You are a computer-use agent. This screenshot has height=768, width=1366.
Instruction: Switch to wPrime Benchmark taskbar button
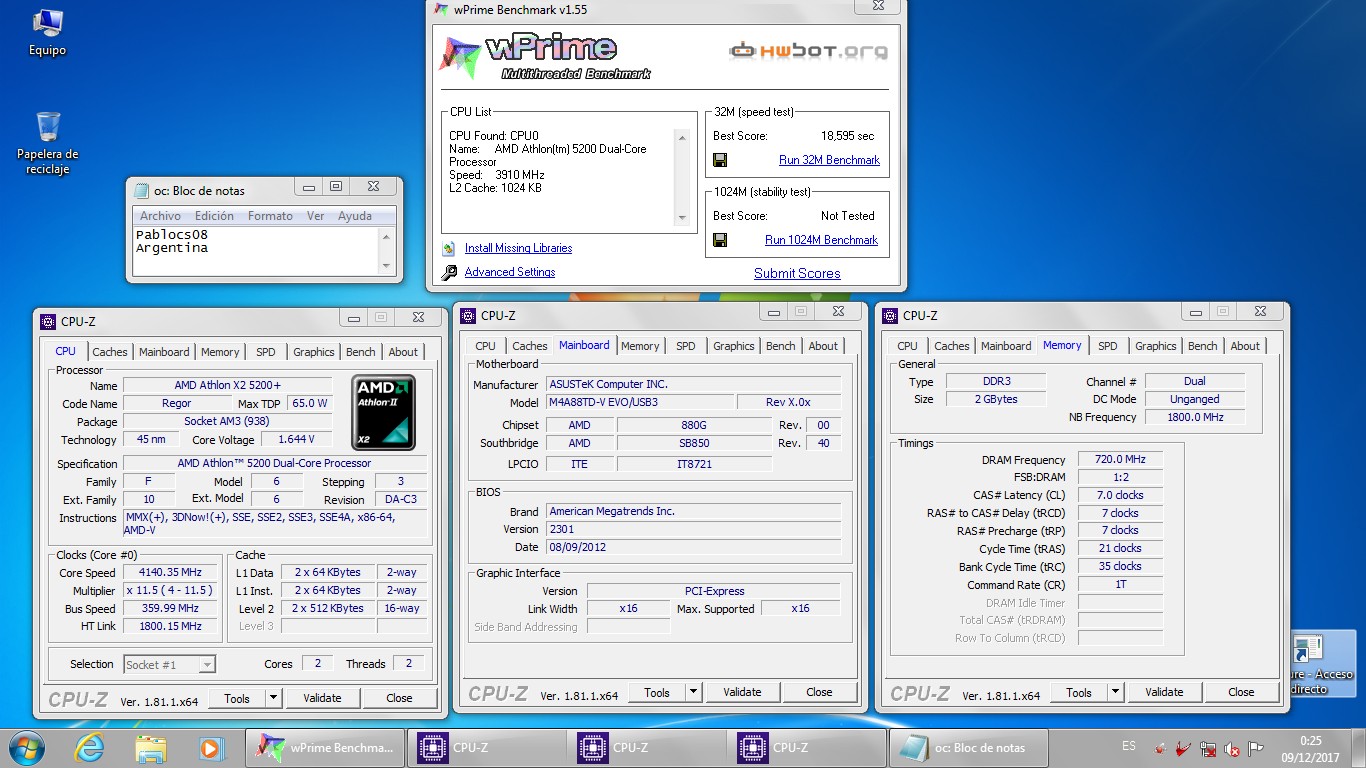[x=325, y=748]
